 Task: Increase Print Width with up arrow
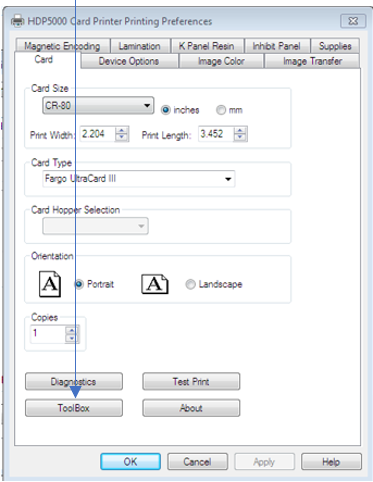tap(122, 131)
